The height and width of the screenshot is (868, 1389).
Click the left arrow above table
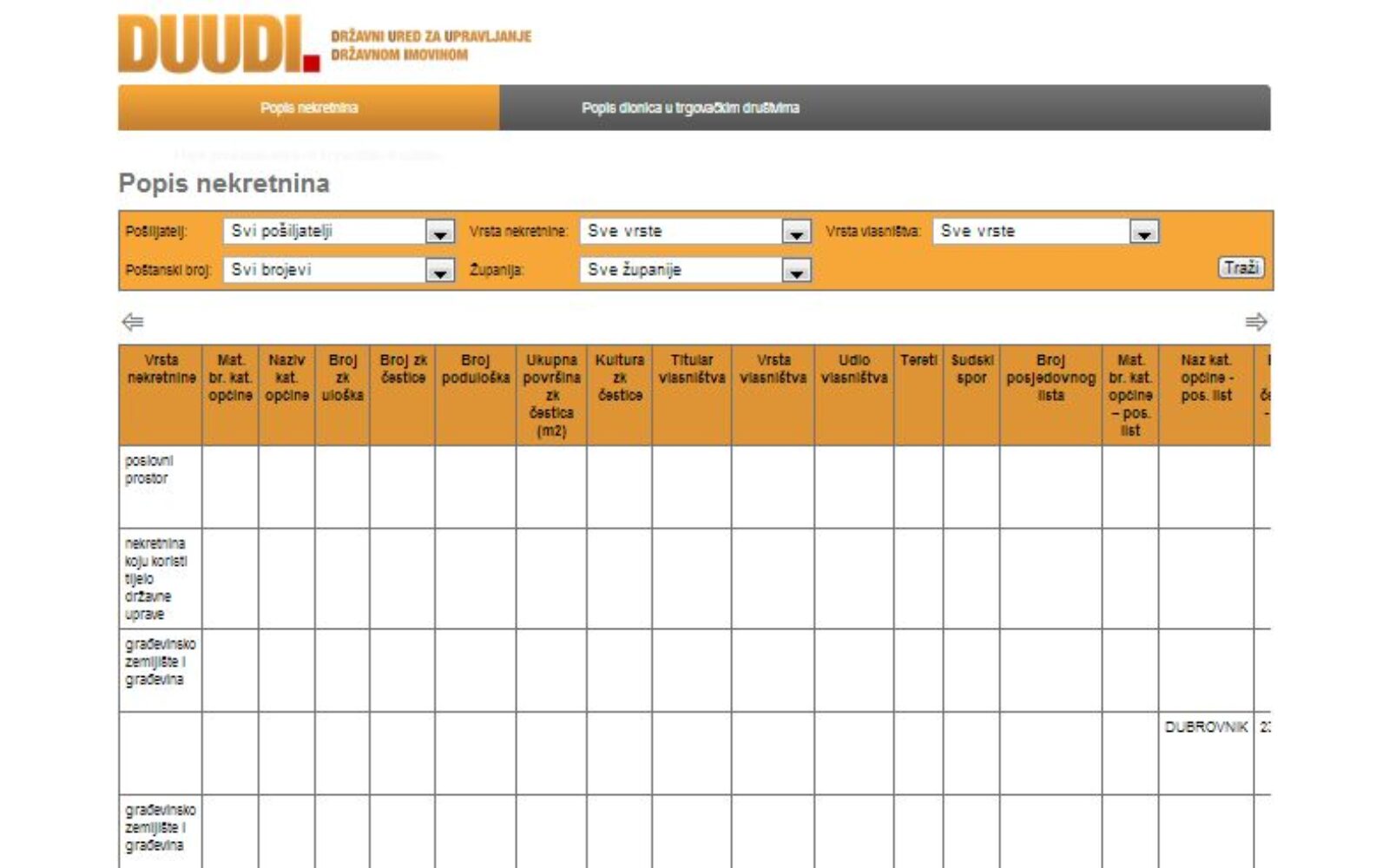(x=132, y=322)
